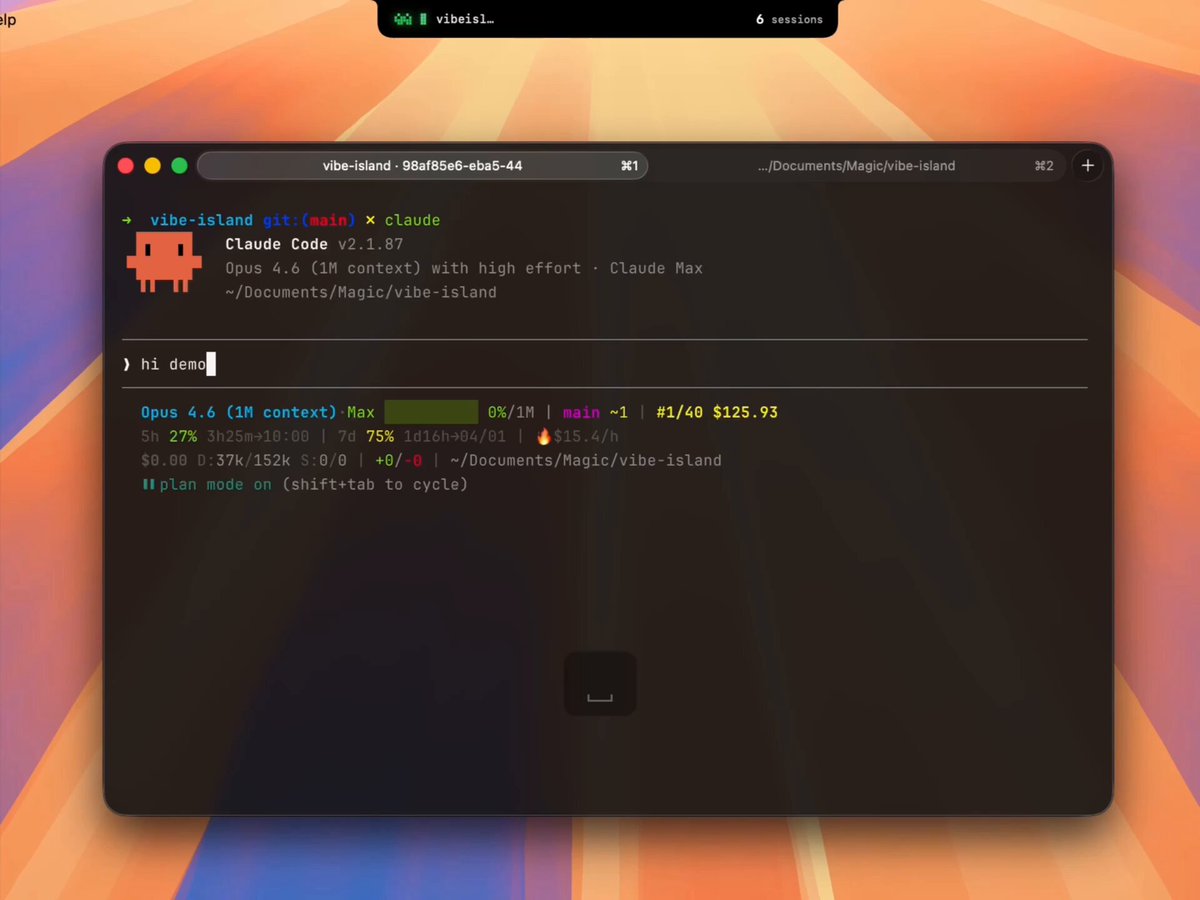Click the '$125.93' cost value

pos(745,412)
